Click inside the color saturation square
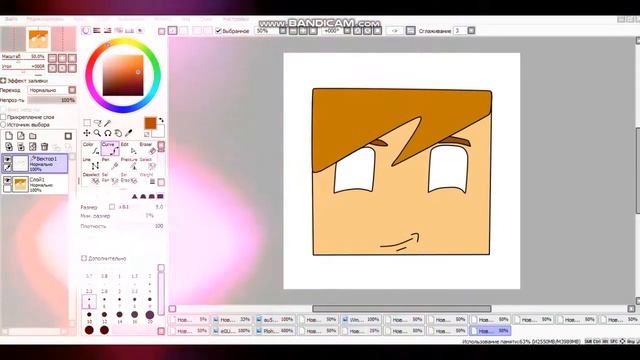The height and width of the screenshot is (360, 640). [x=123, y=76]
